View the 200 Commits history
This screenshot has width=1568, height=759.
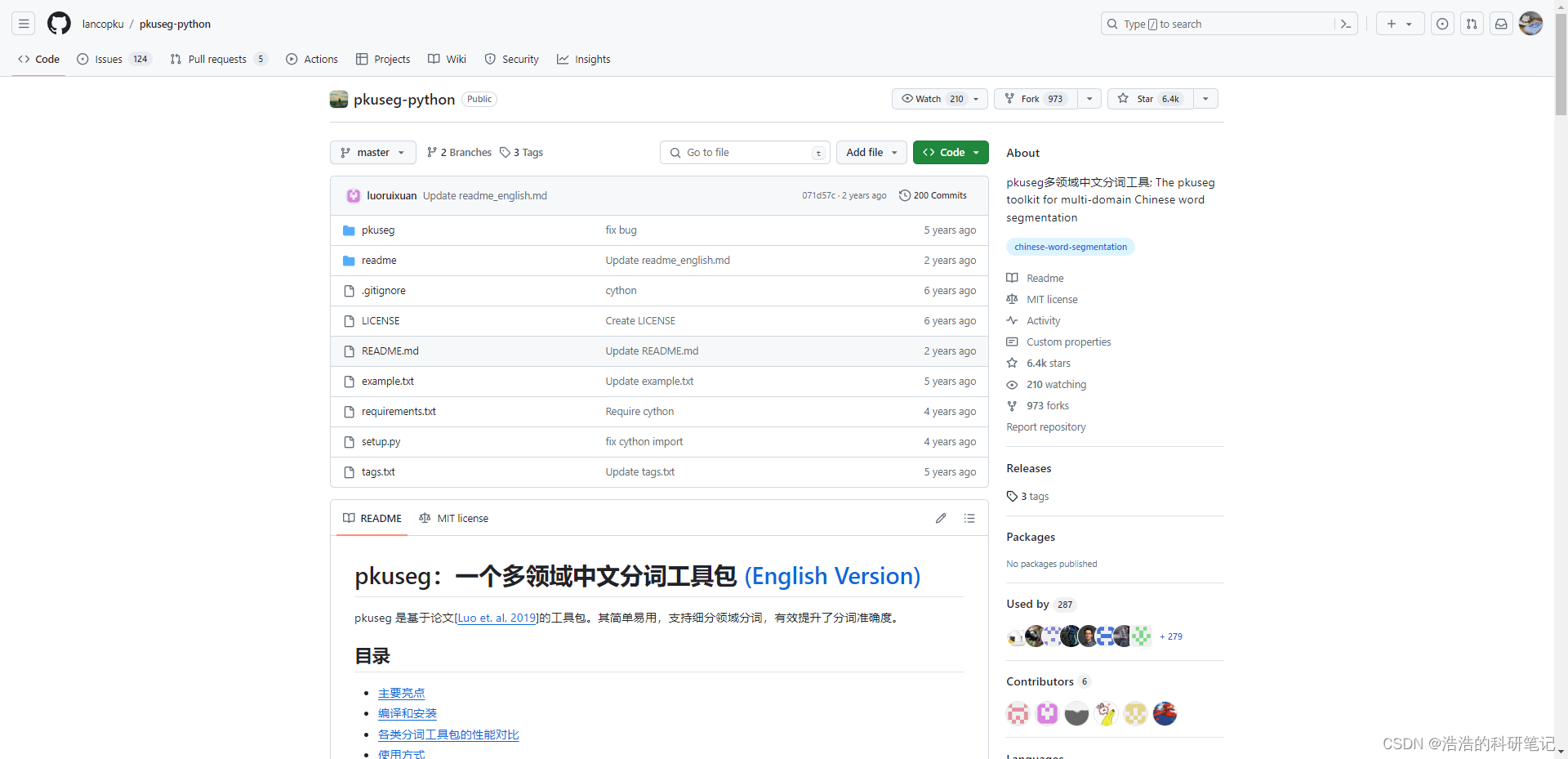(933, 195)
